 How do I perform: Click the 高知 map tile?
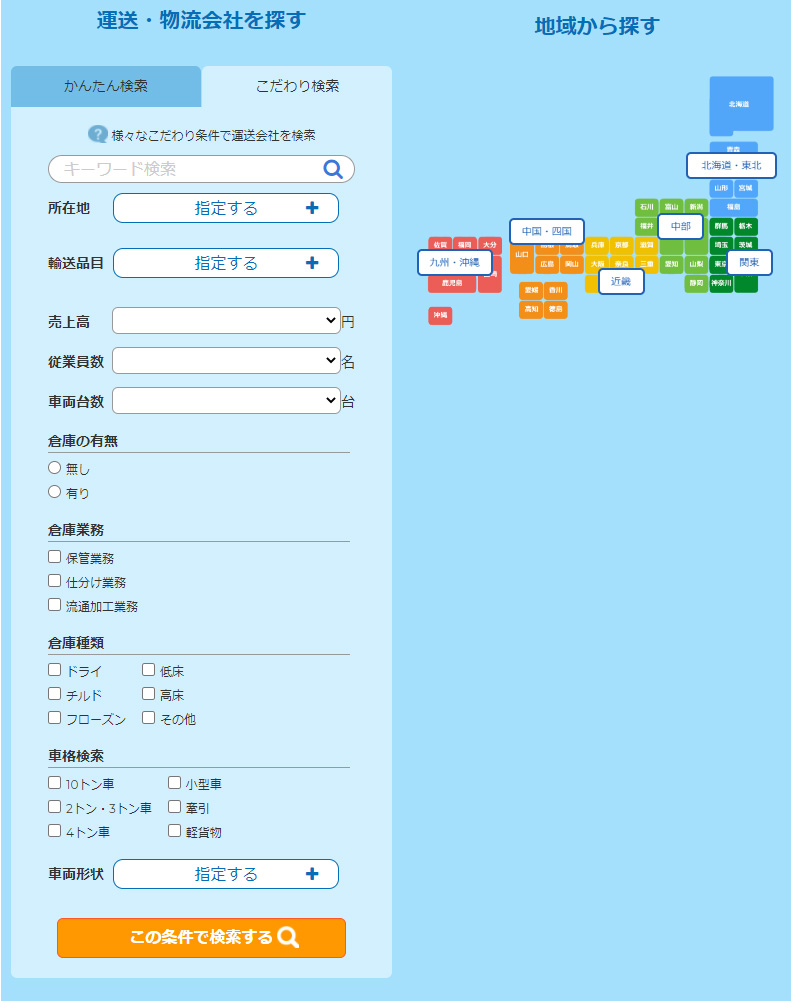tap(531, 310)
